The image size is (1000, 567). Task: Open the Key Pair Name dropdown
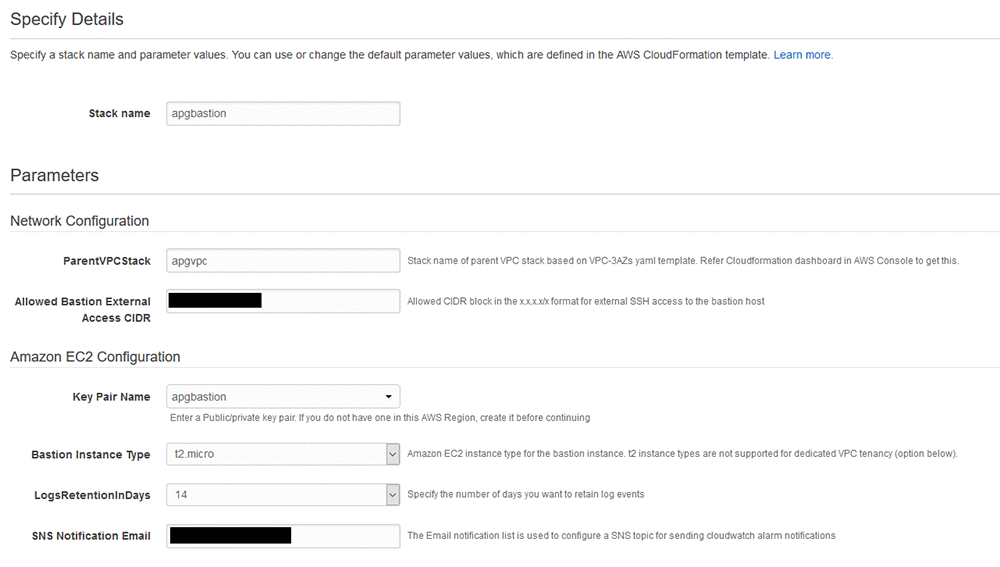pos(283,397)
